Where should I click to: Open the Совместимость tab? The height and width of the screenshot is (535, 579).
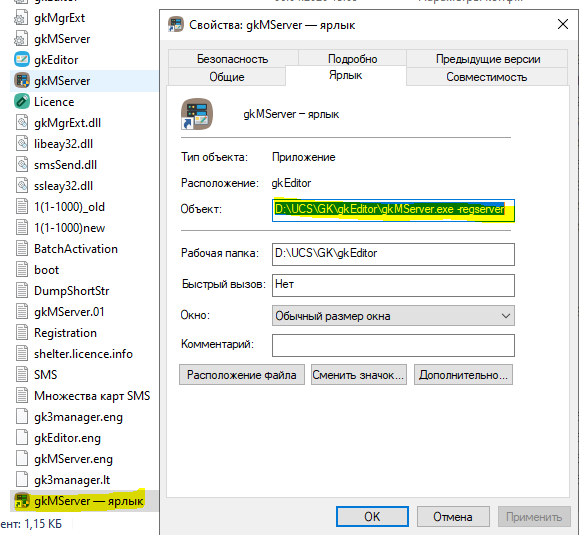point(487,77)
